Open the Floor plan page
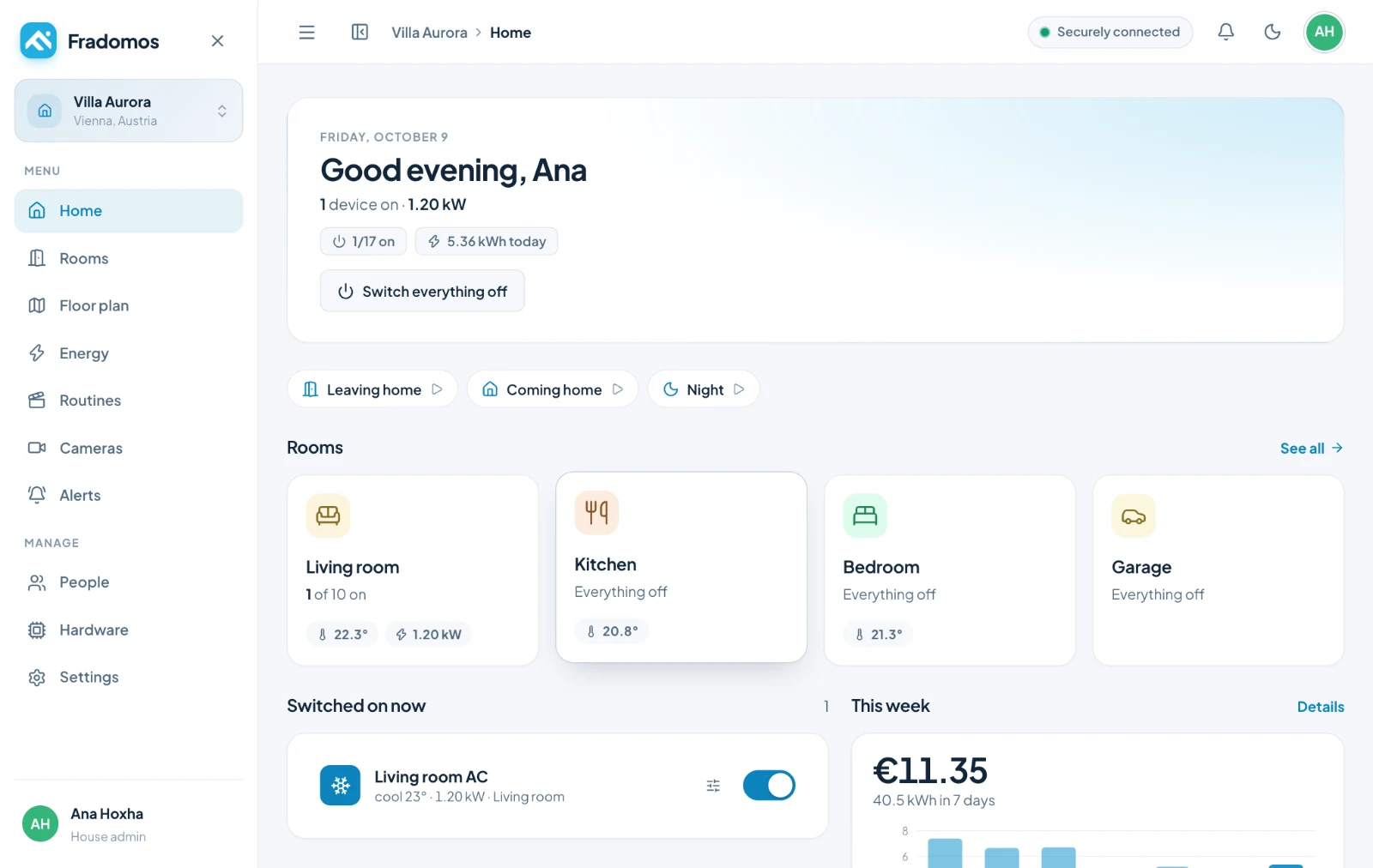Viewport: 1373px width, 868px height. [x=129, y=305]
